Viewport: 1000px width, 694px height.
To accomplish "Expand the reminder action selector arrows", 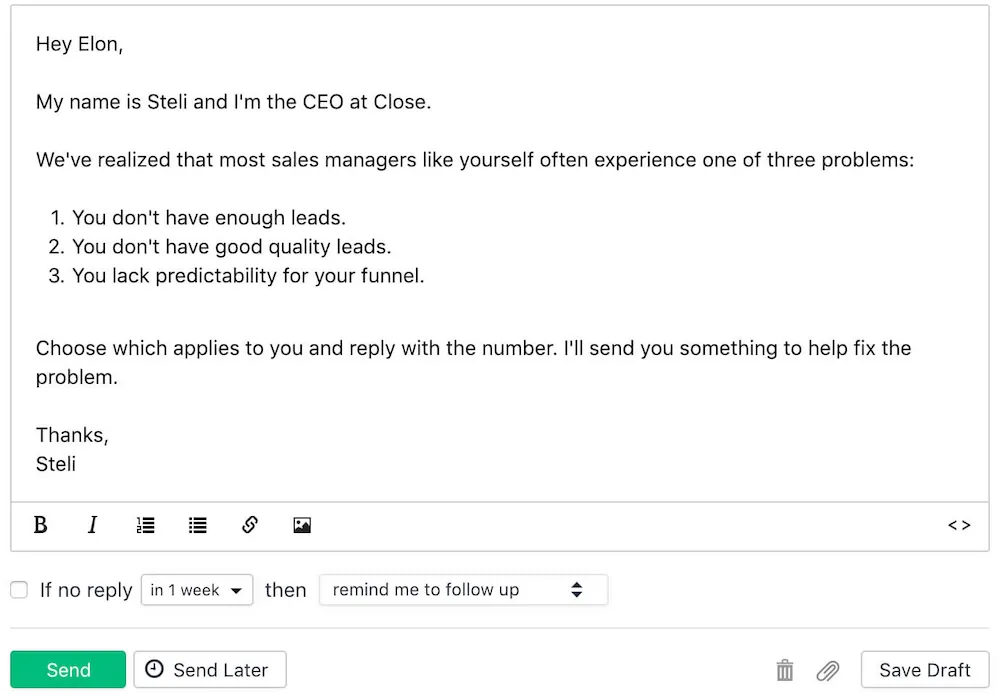I will (x=578, y=590).
